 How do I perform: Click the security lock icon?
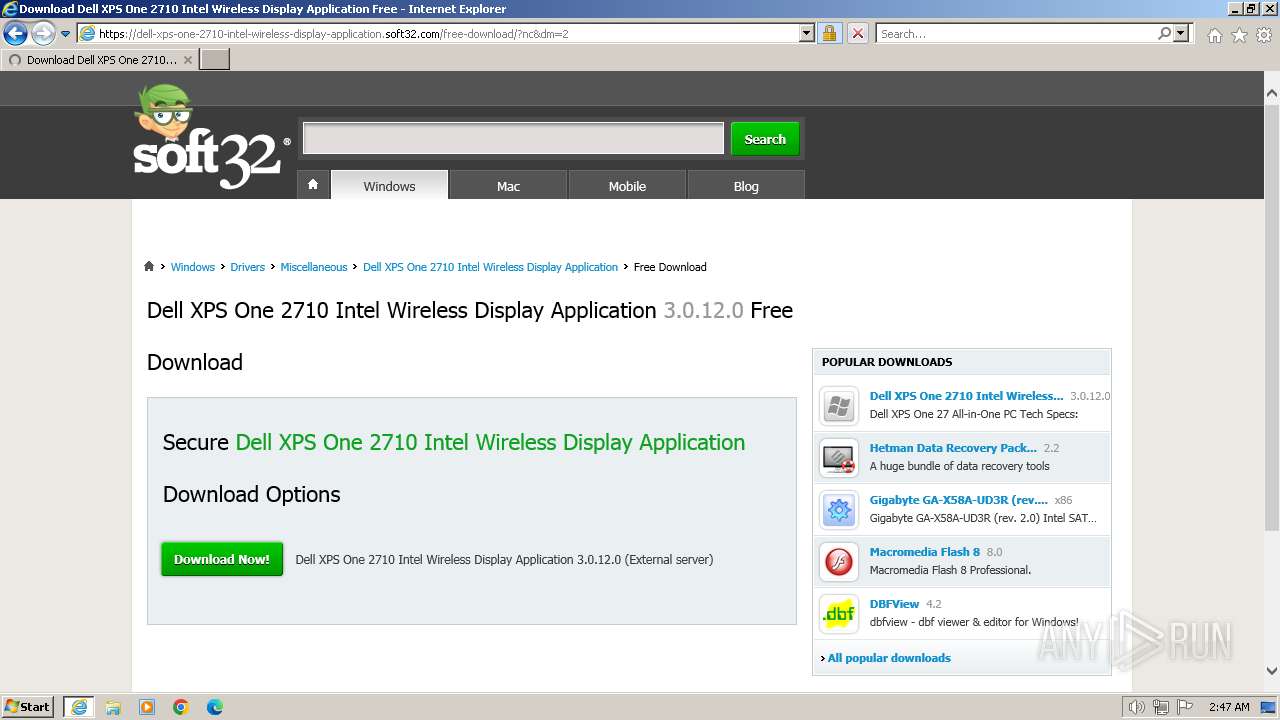(x=829, y=33)
